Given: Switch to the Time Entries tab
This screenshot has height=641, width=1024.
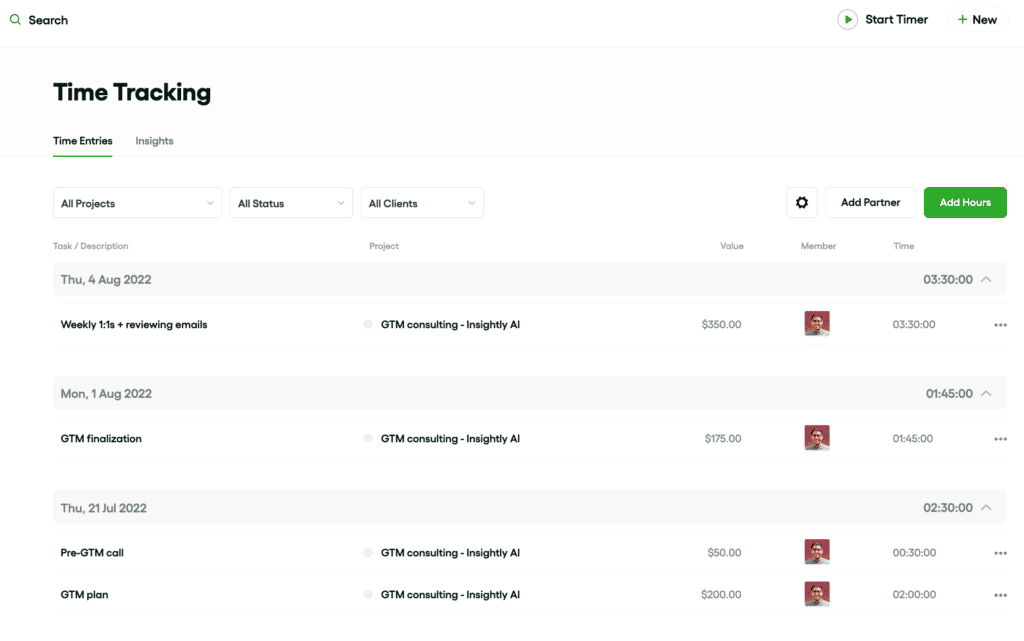Looking at the screenshot, I should point(82,141).
